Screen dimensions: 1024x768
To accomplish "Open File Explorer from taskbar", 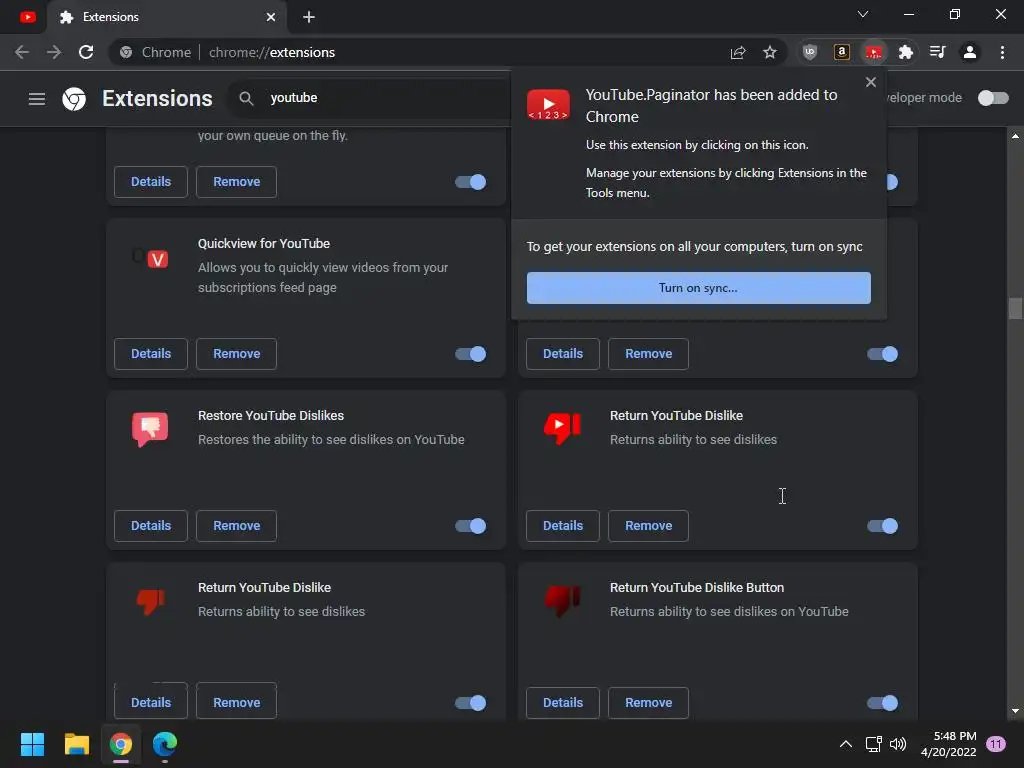I will click(x=76, y=744).
